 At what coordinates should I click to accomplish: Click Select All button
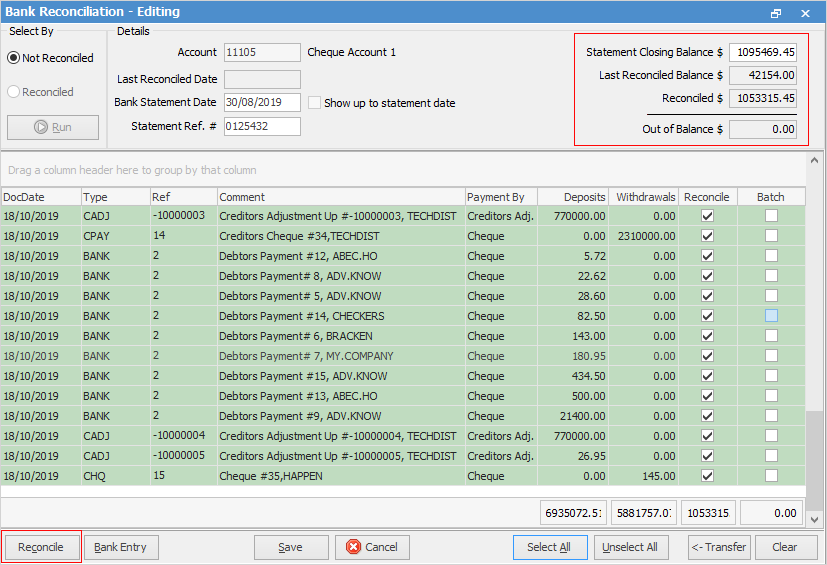click(x=549, y=547)
